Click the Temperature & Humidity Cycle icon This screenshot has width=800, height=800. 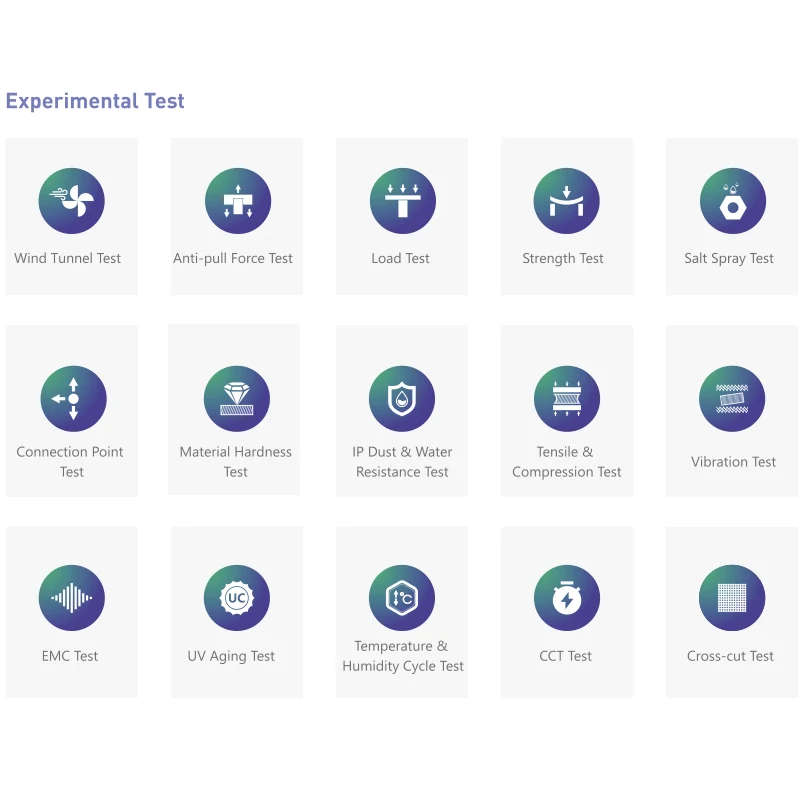[x=402, y=598]
